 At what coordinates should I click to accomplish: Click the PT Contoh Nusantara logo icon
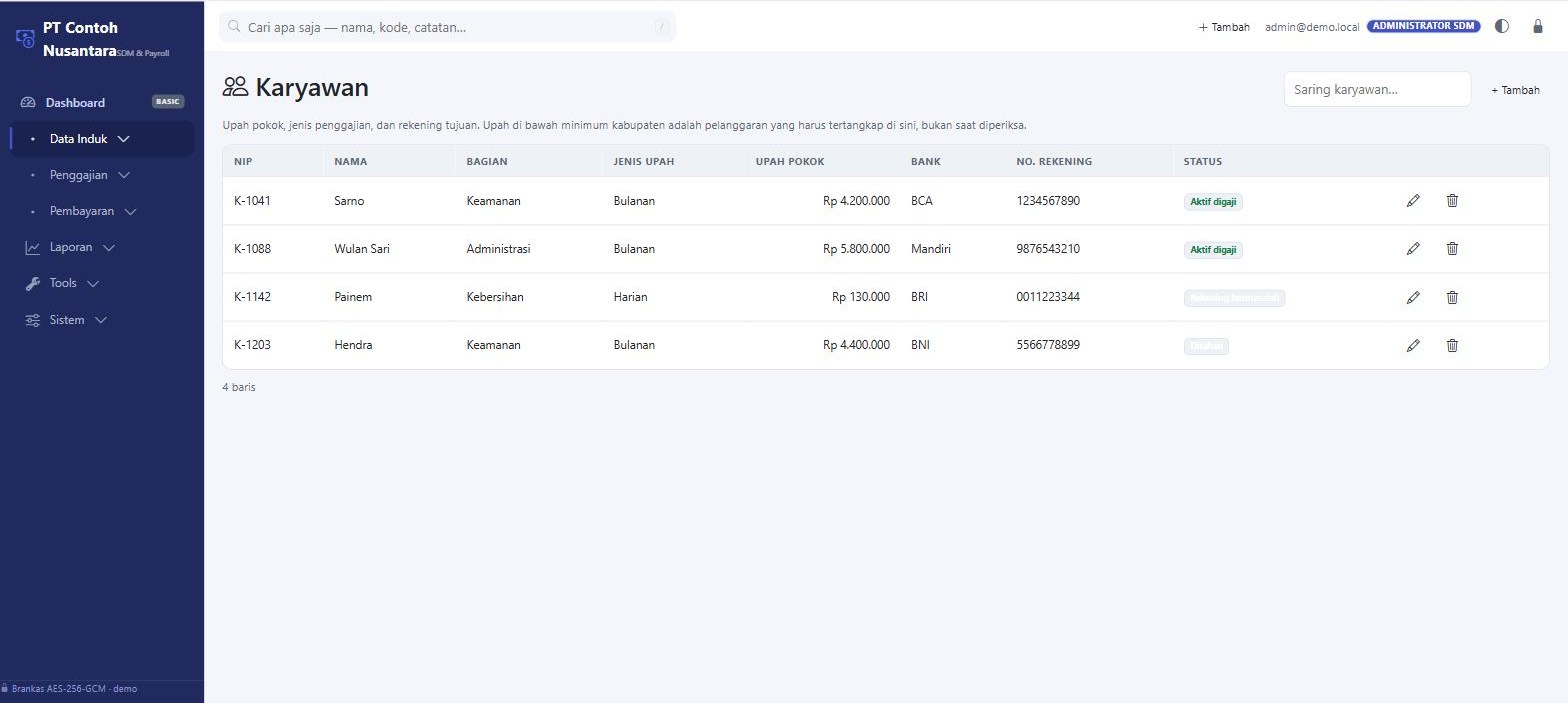click(x=25, y=38)
